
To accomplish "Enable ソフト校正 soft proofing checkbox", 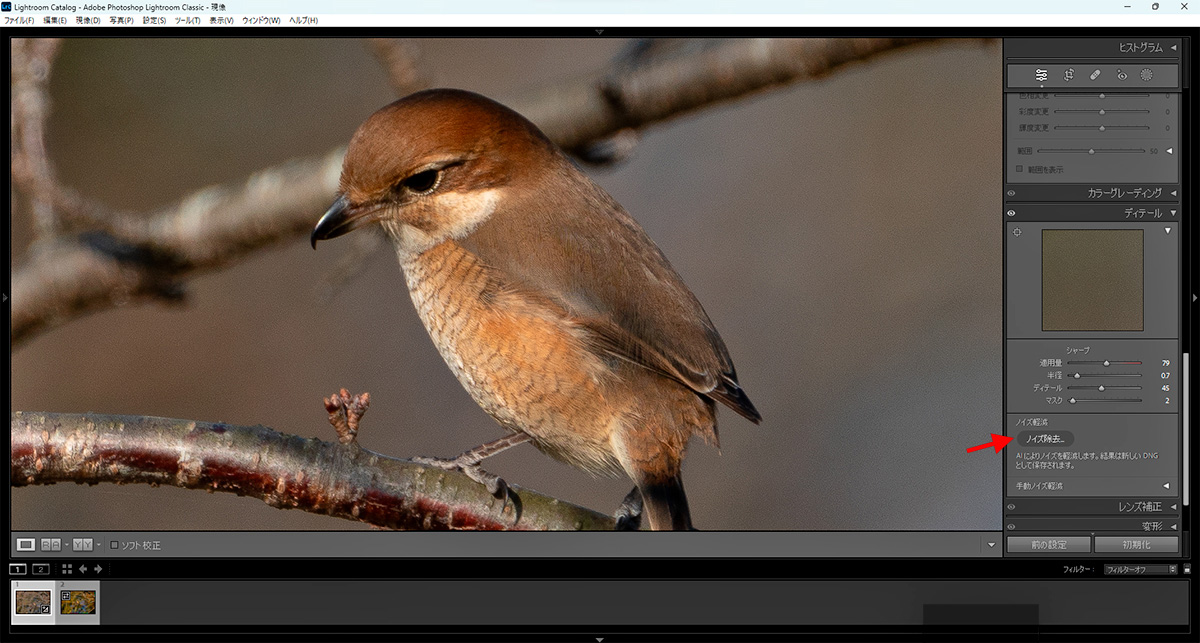I will [115, 545].
